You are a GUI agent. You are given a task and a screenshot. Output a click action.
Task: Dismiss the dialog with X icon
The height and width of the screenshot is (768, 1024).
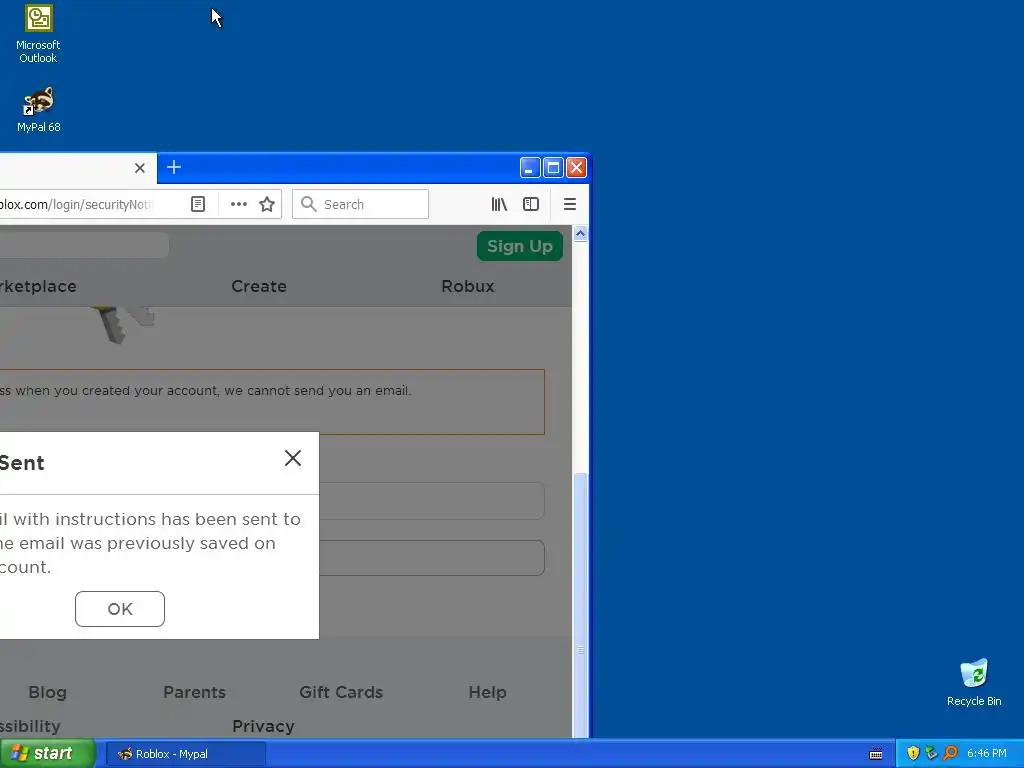(x=293, y=458)
